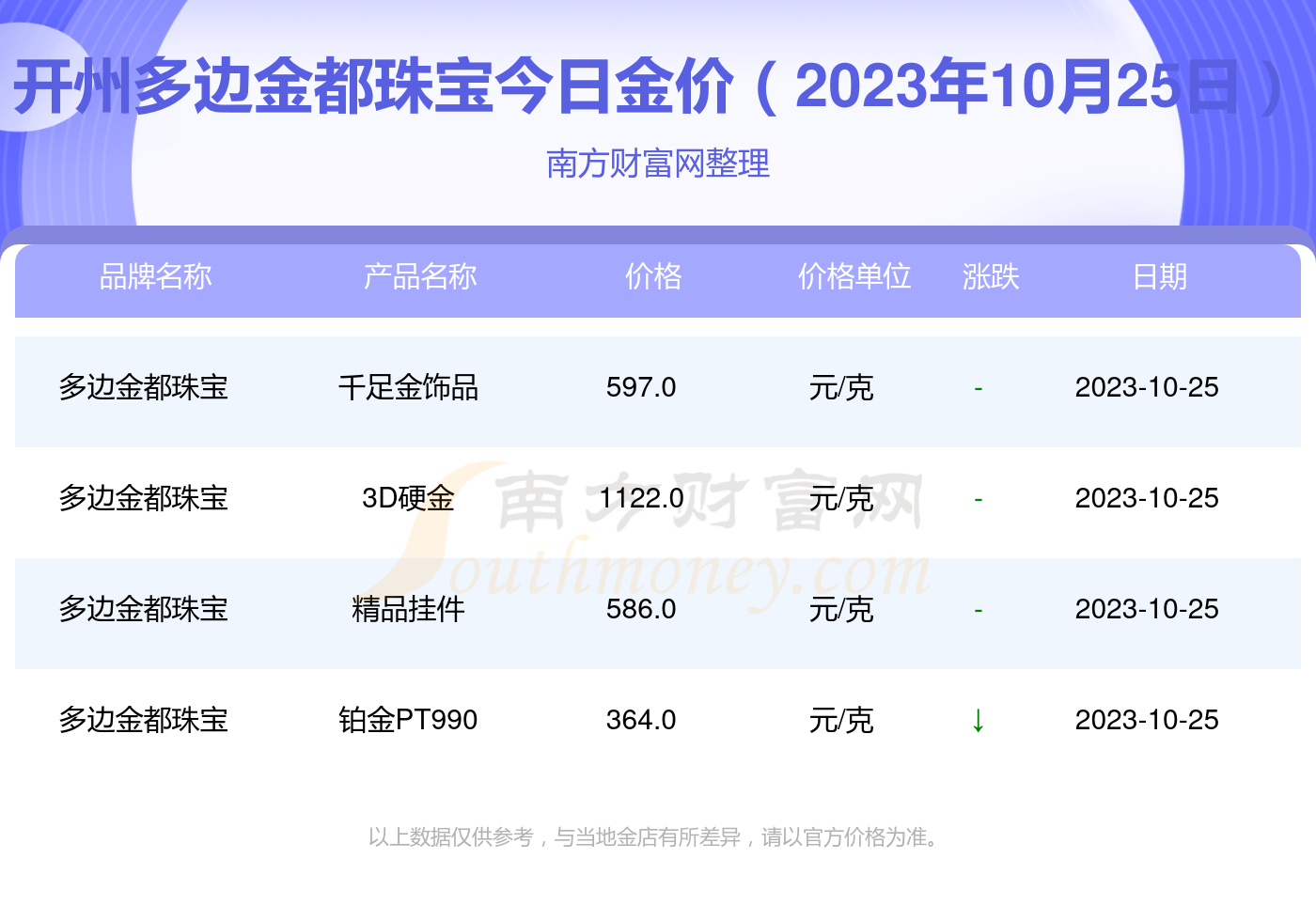Click the brand cell in 3D硬金 row
The height and width of the screenshot is (921, 1316).
coord(144,498)
